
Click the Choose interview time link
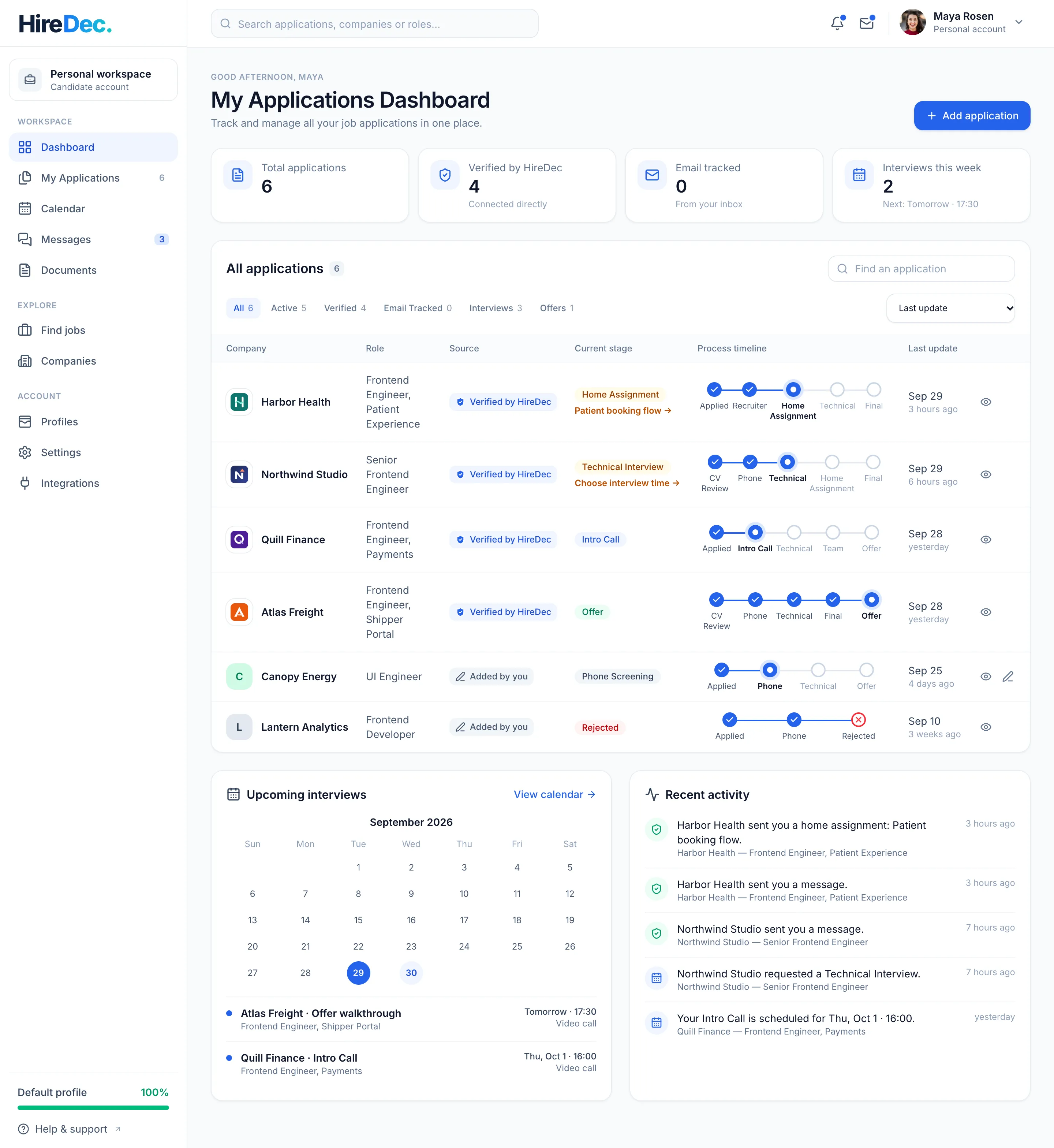pyautogui.click(x=627, y=483)
